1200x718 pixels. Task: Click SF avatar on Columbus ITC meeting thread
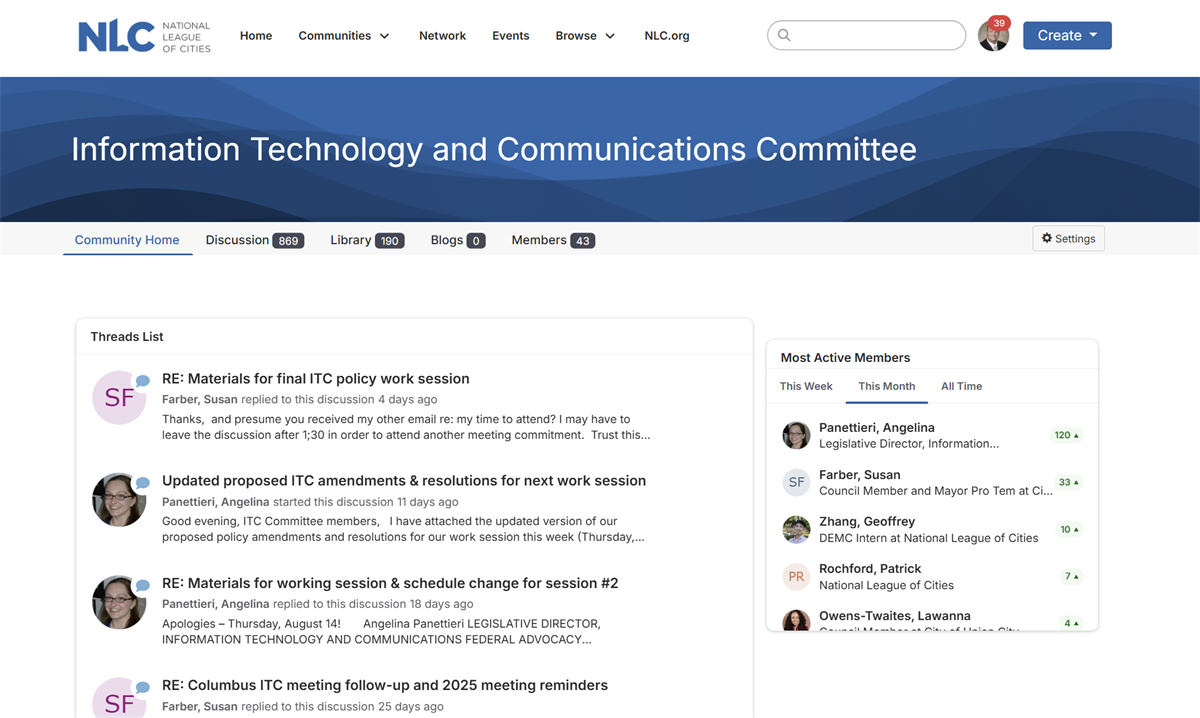point(119,698)
